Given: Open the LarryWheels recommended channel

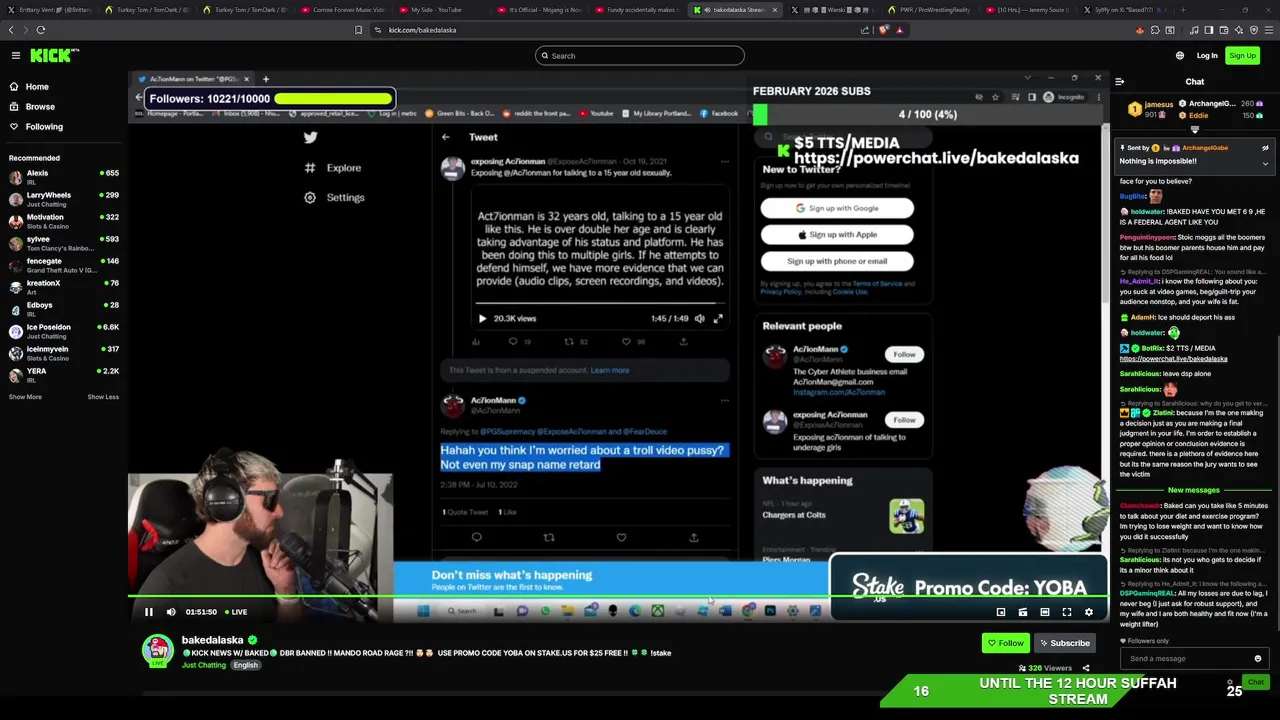Looking at the screenshot, I should coord(63,199).
